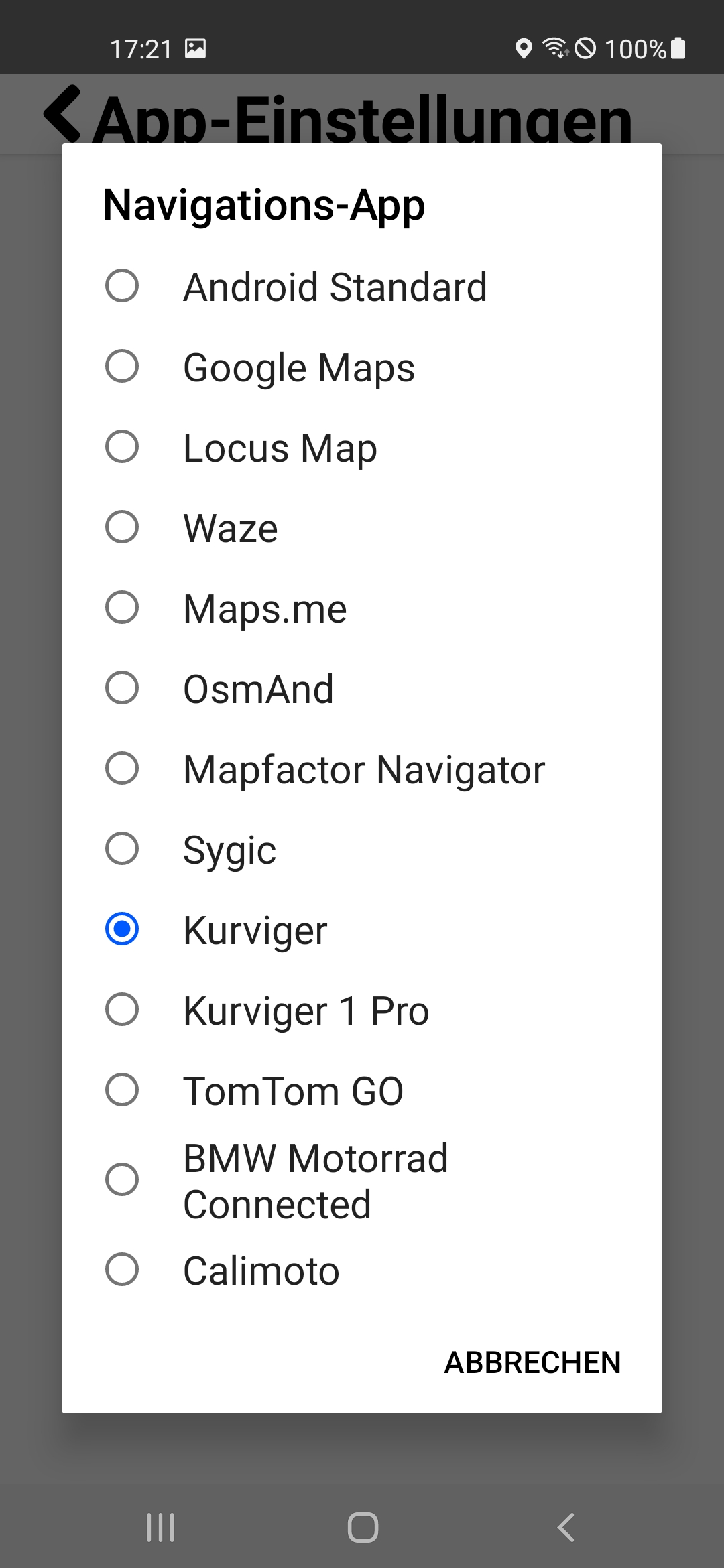
Task: Select Kurviger 1 Pro option
Action: pos(122,1010)
